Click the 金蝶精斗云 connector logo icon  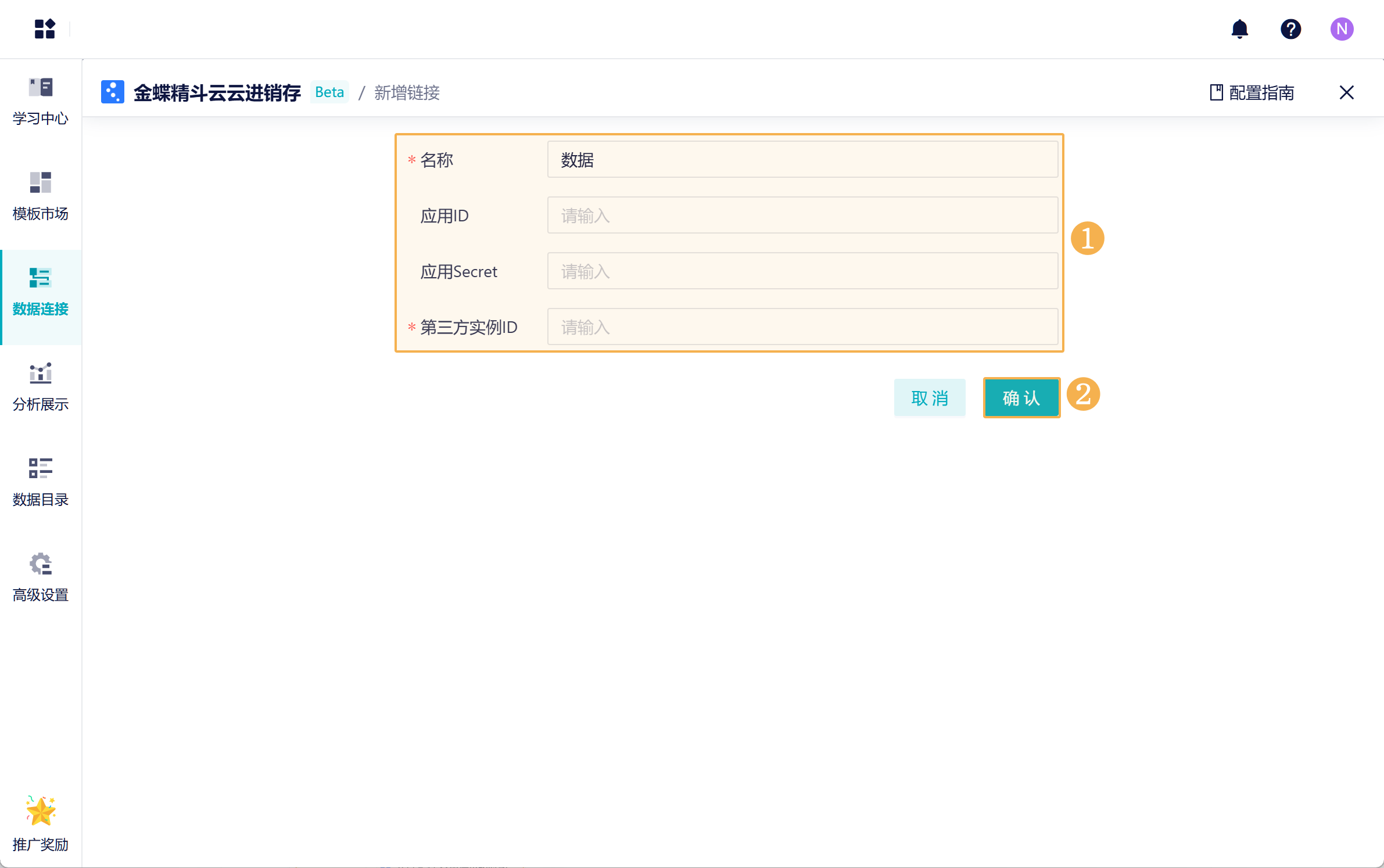coord(113,92)
